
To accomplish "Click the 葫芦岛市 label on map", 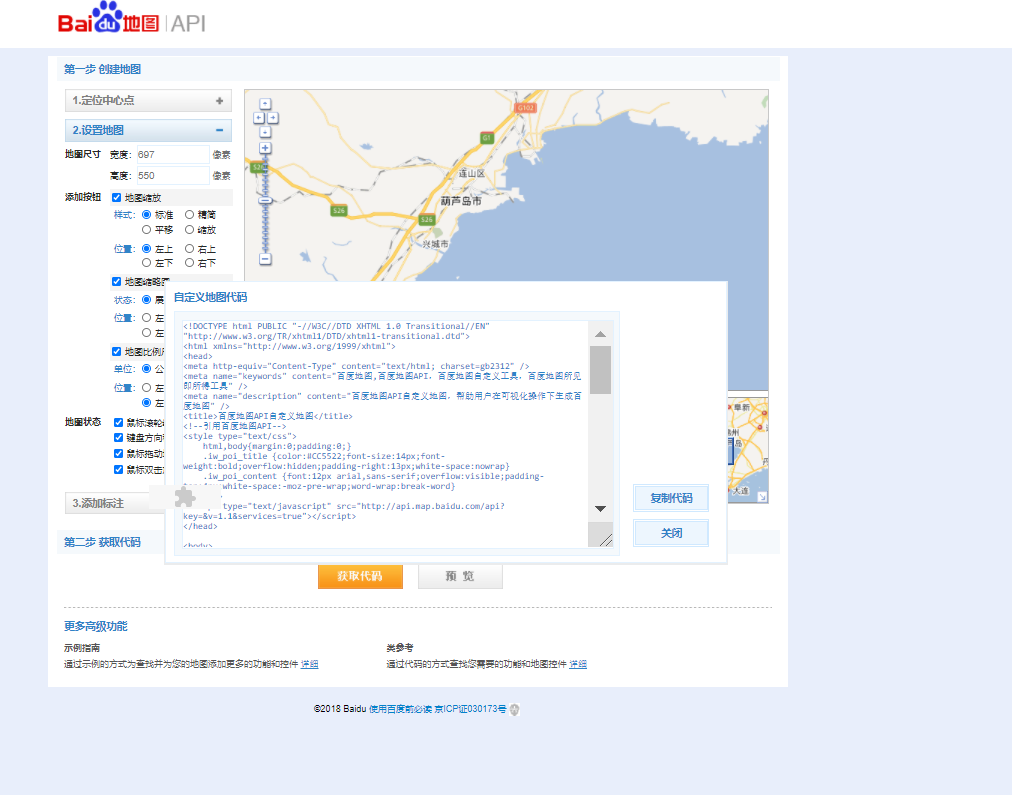I will (x=461, y=201).
